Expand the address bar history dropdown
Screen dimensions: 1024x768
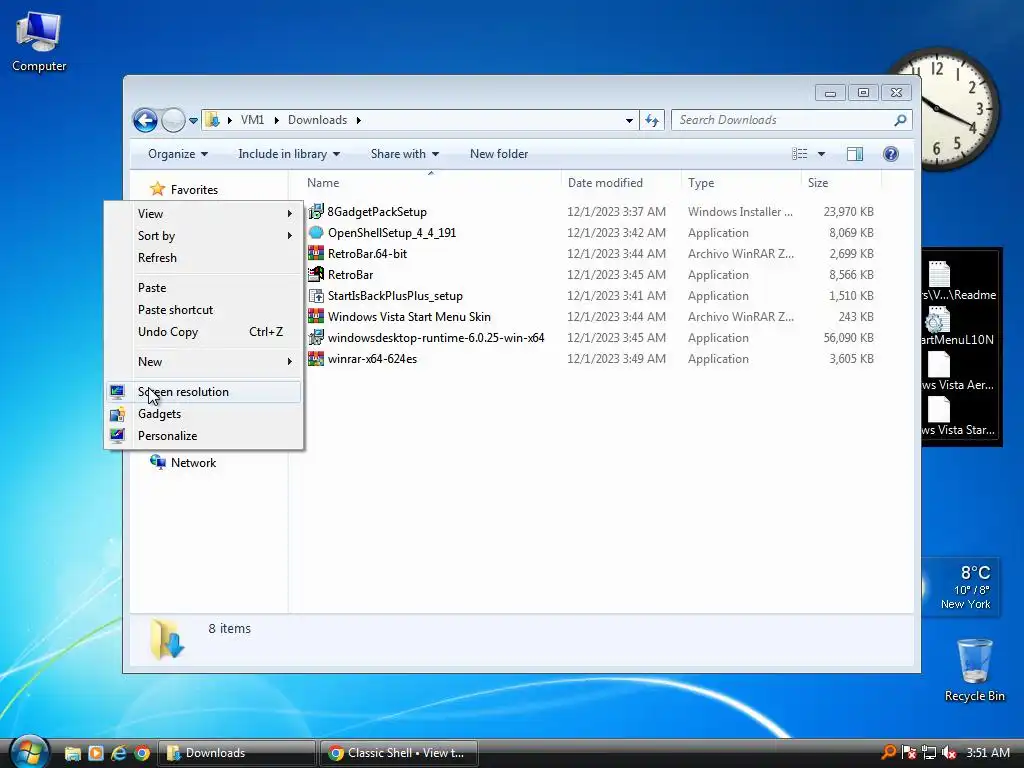pyautogui.click(x=629, y=121)
